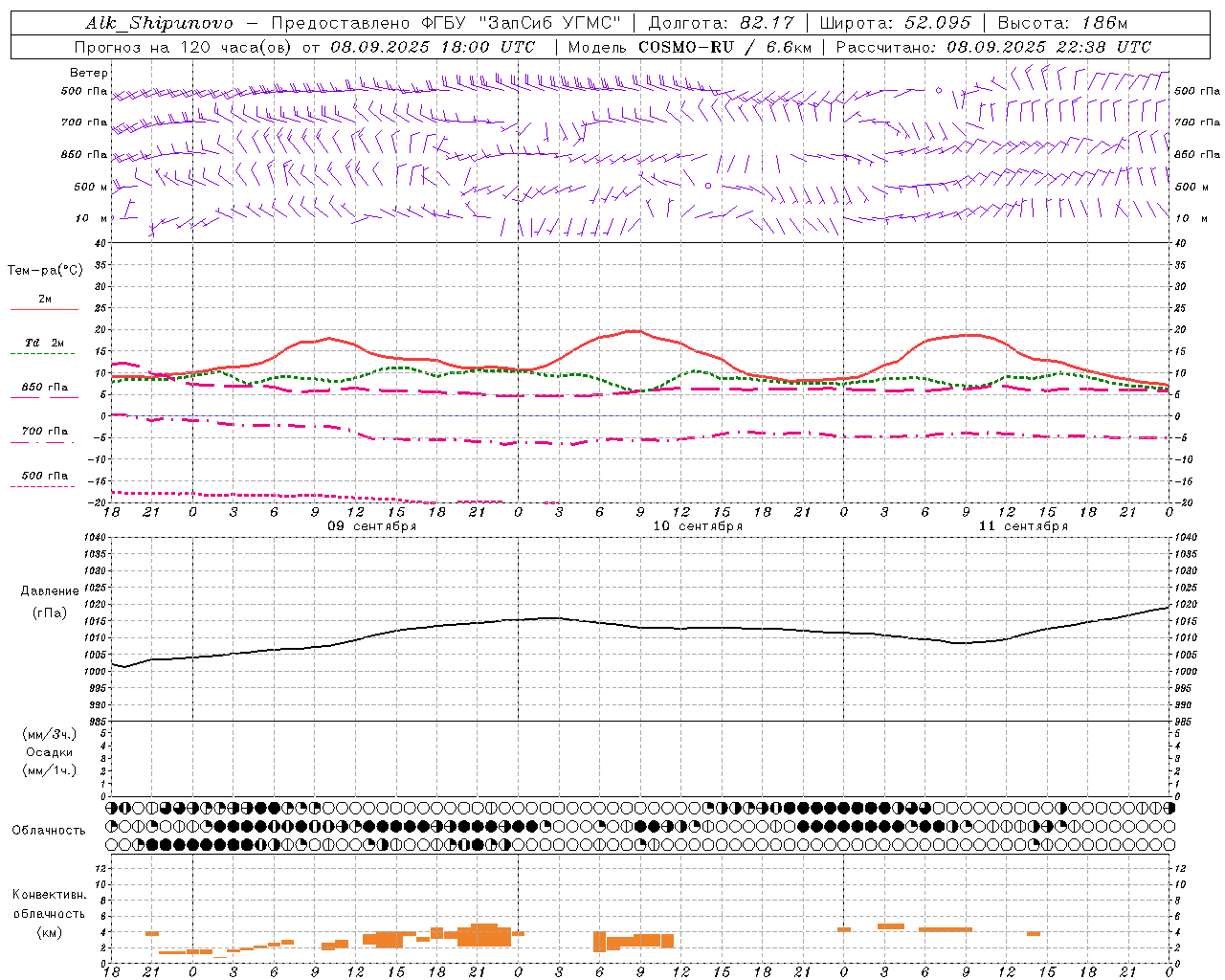This screenshot has width=1225, height=980.
Task: Click the '(мм/1ч.)' precipitation unit label
Action: [x=50, y=770]
